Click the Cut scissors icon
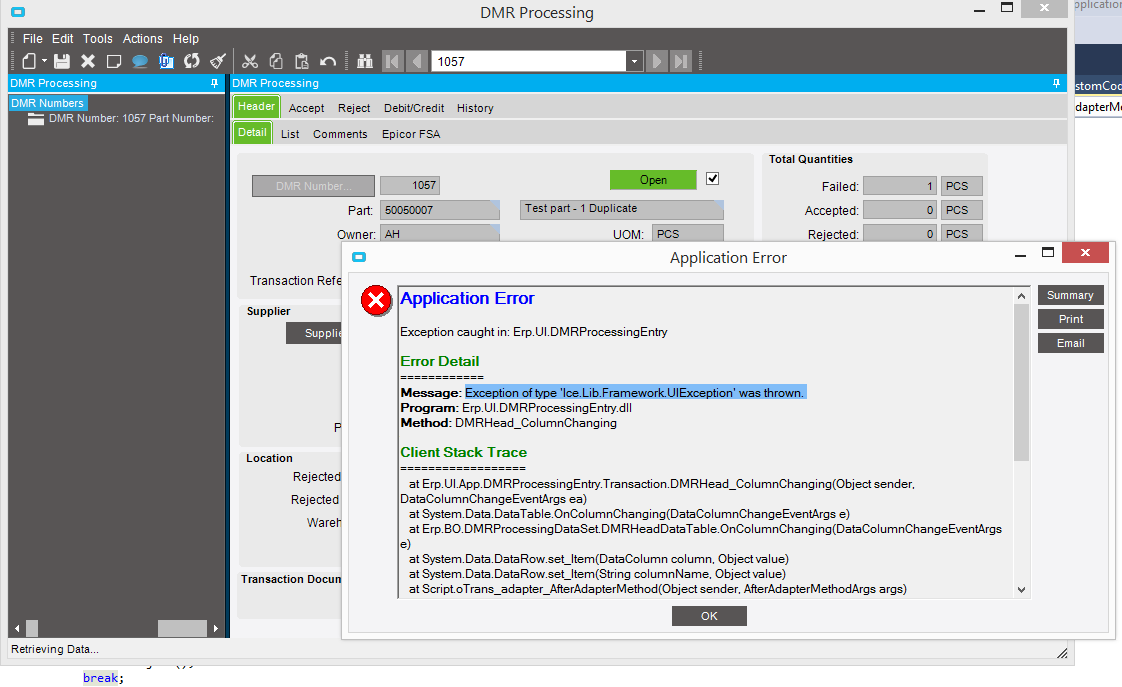 (x=250, y=62)
